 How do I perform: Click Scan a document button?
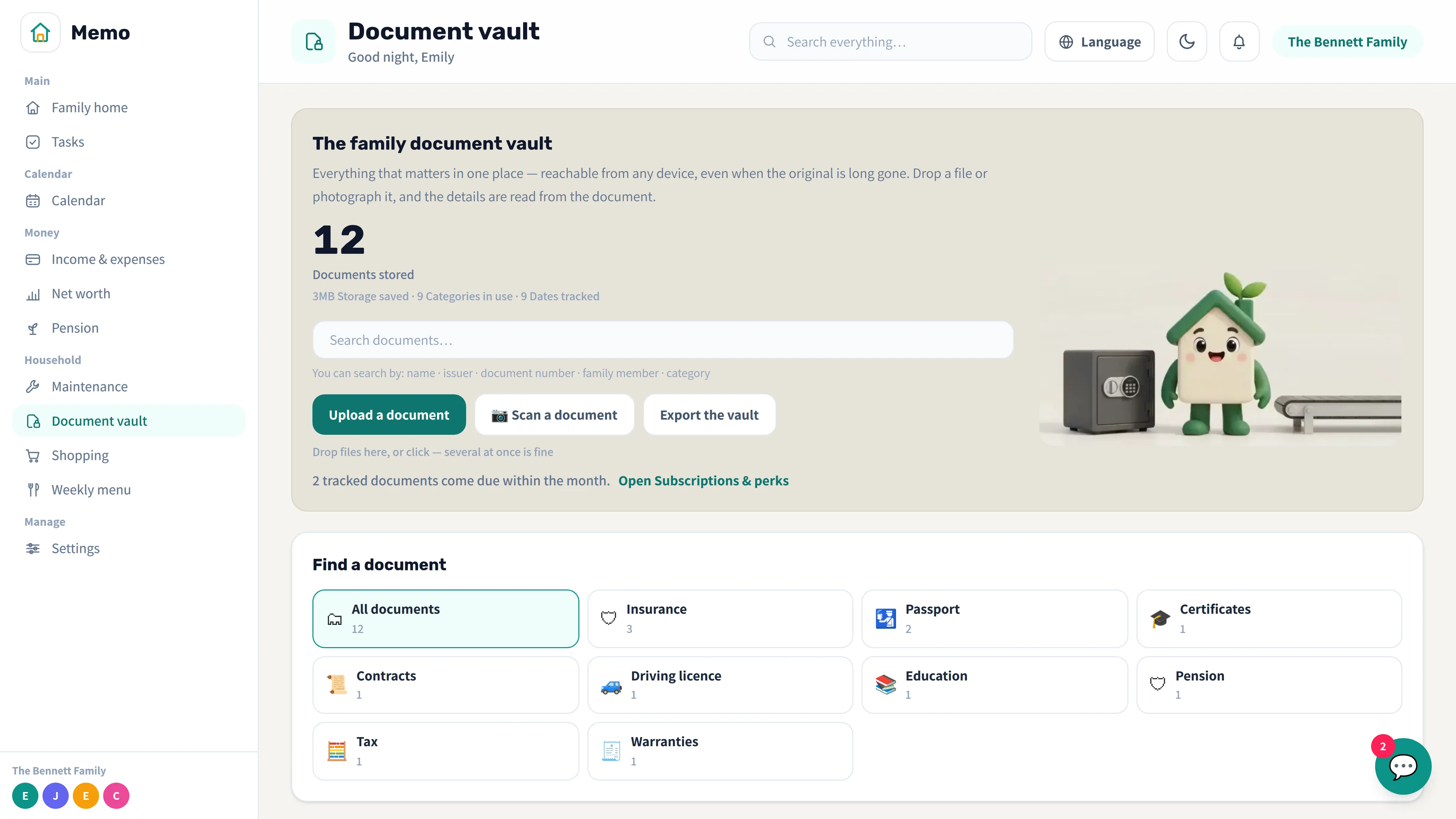point(554,414)
